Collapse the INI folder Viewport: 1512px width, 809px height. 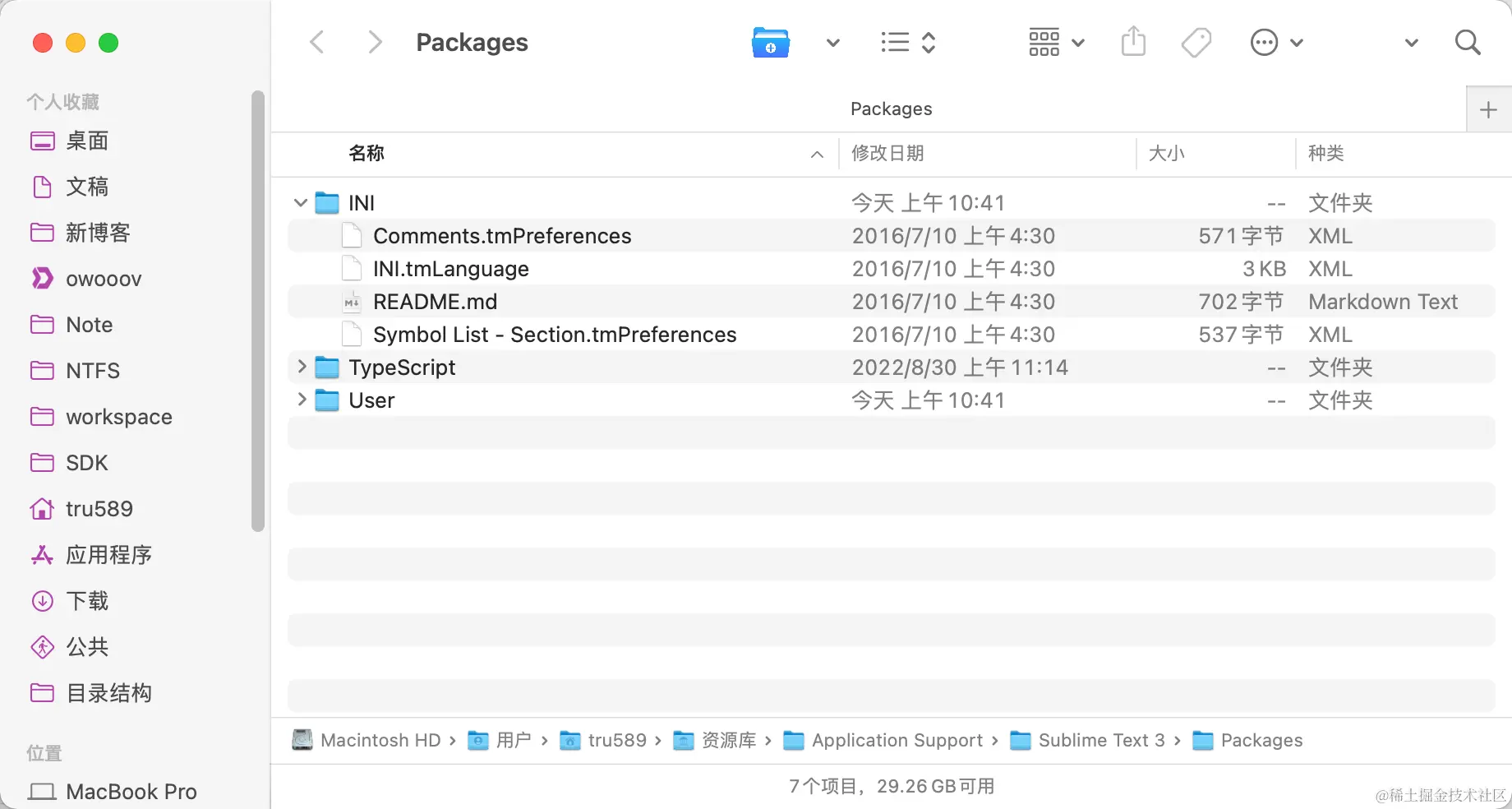(x=301, y=202)
